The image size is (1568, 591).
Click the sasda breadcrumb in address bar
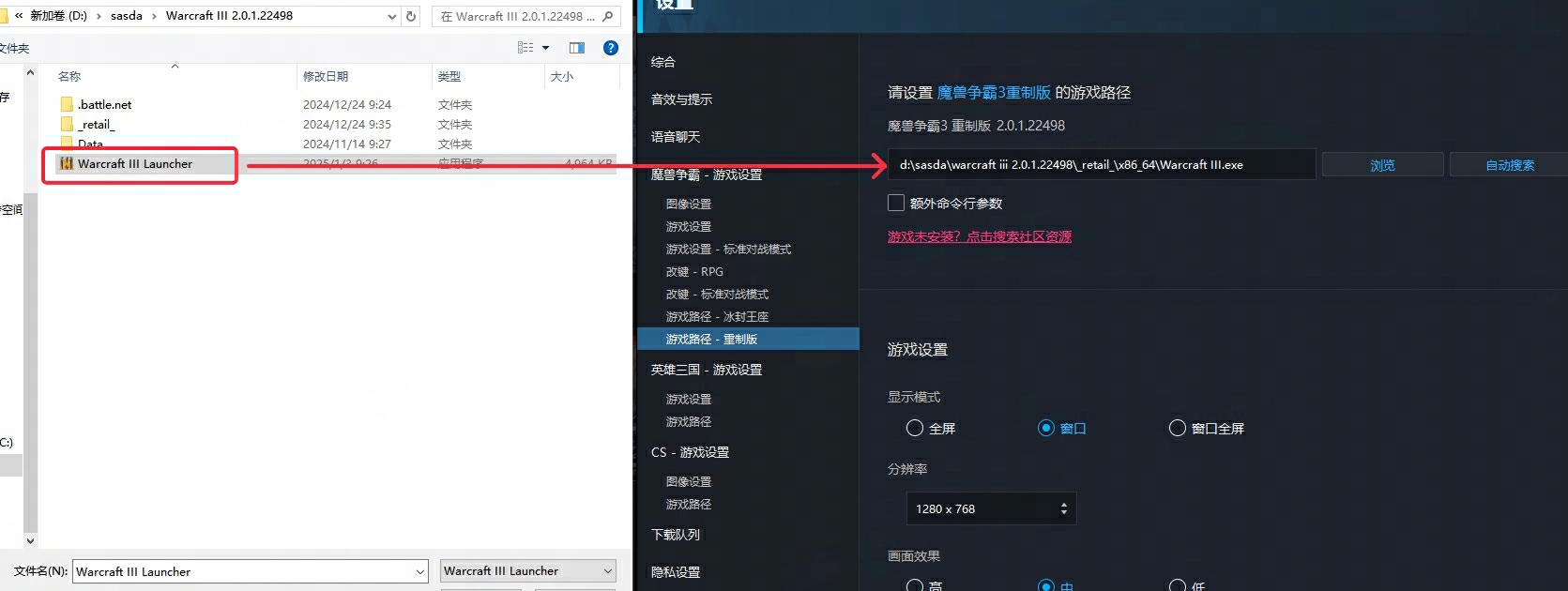coord(127,16)
